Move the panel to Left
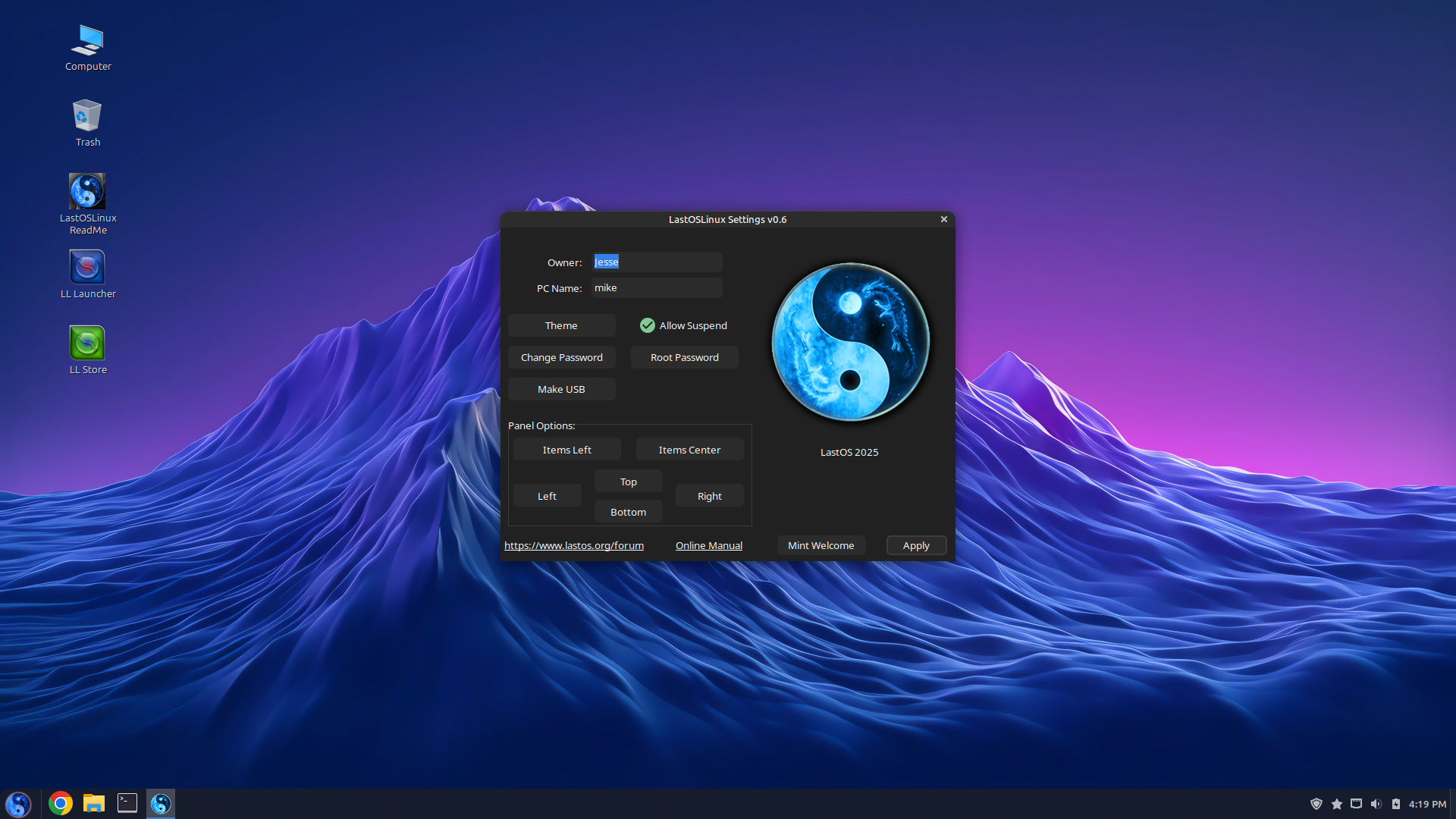Viewport: 1456px width, 819px height. coord(547,496)
